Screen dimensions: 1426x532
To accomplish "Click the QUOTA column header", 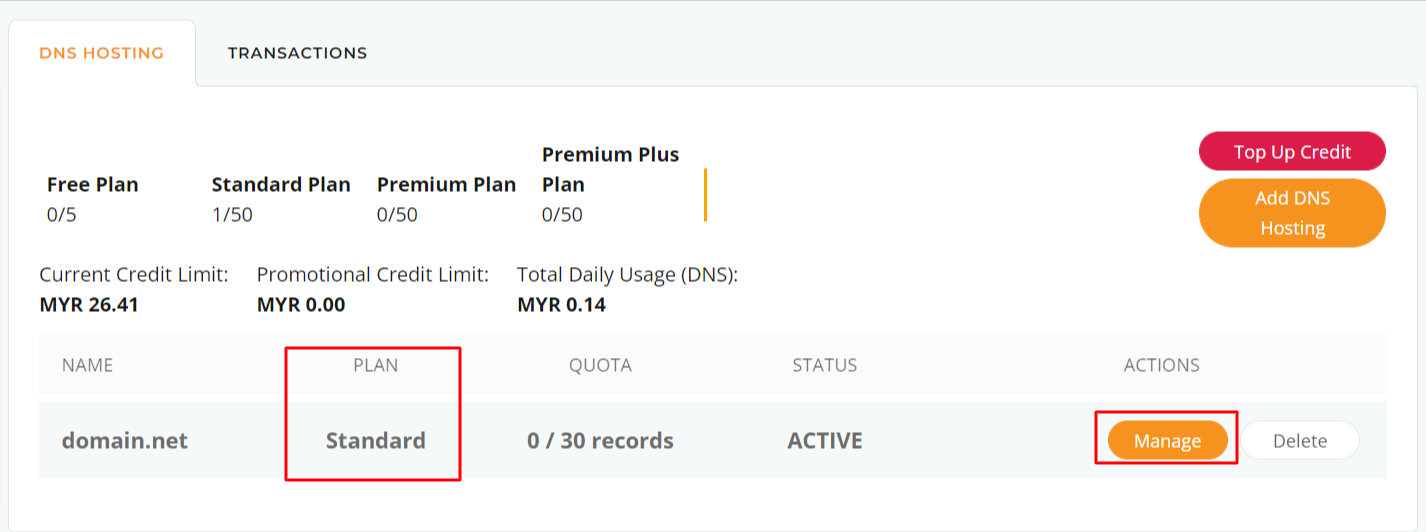I will [x=600, y=365].
